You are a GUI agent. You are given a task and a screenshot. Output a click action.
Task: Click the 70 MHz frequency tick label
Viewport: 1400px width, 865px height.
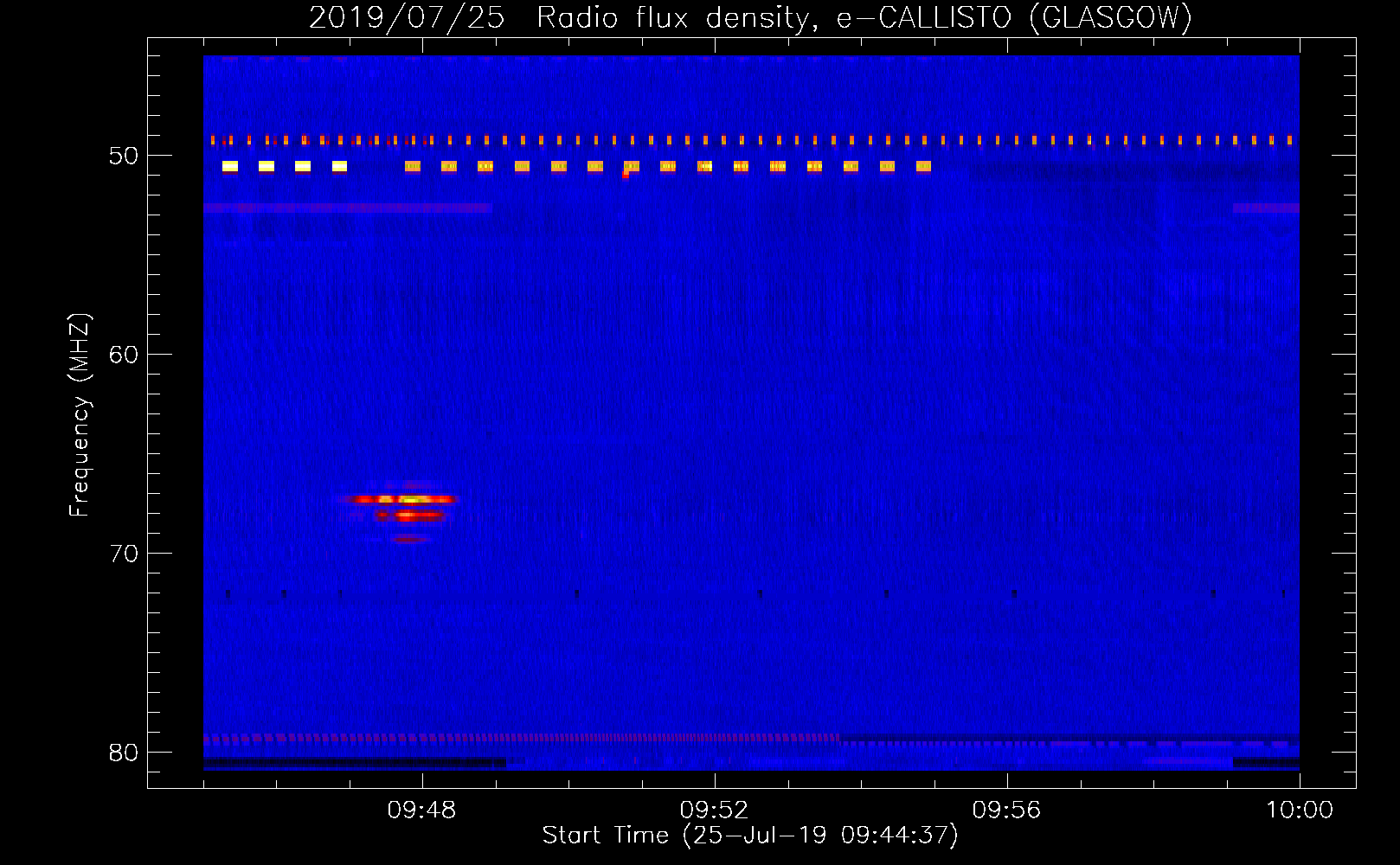click(x=124, y=554)
